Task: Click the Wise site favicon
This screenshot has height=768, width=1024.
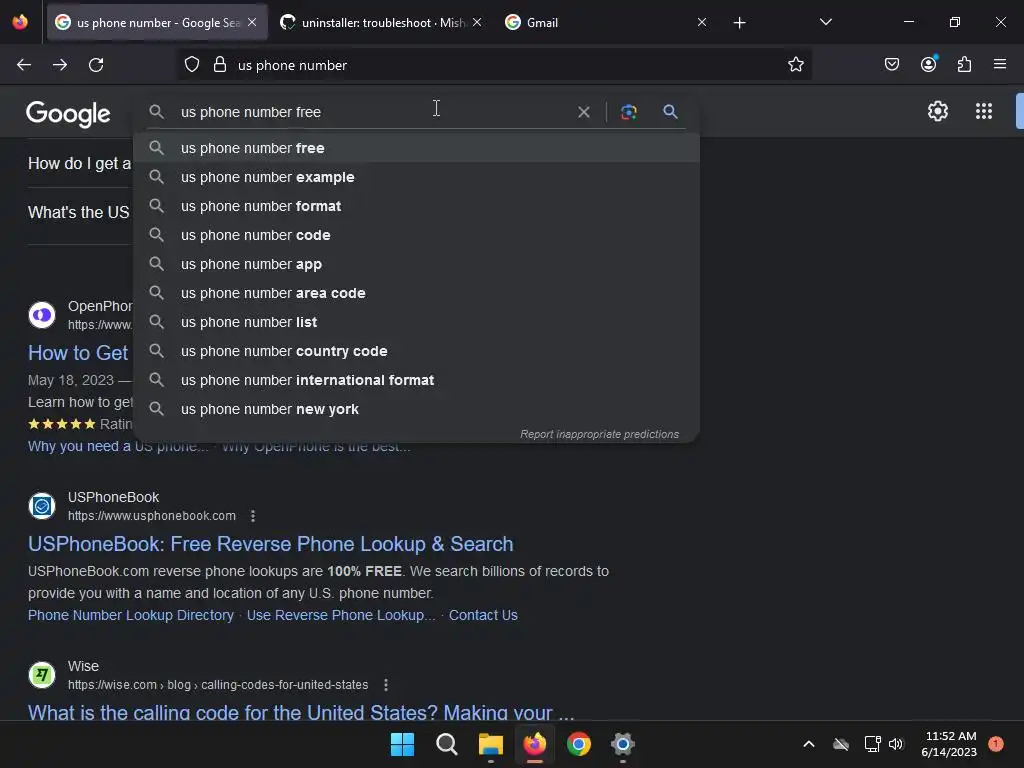Action: [42, 675]
